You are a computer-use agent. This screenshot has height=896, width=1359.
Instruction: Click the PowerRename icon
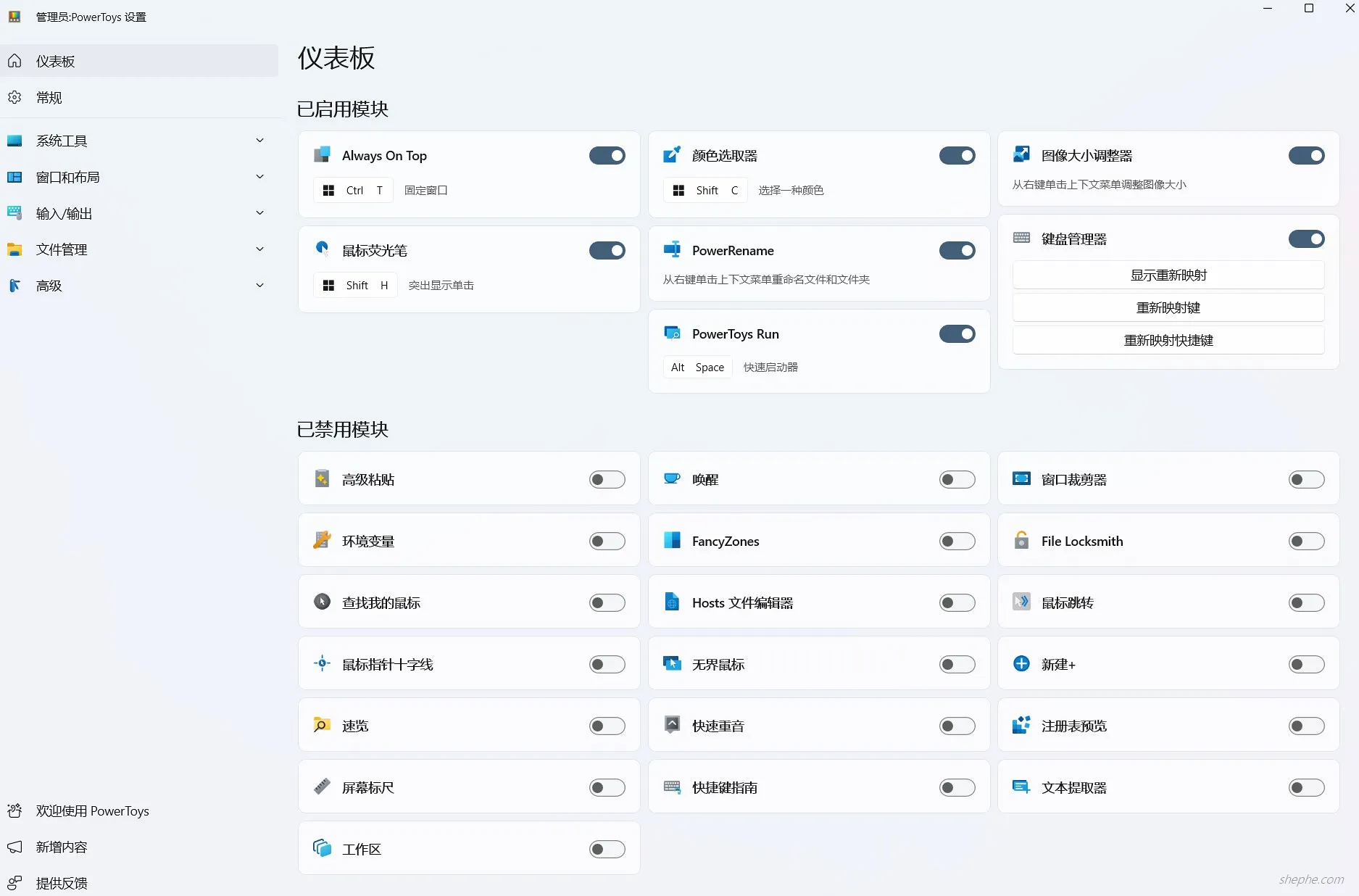[673, 250]
